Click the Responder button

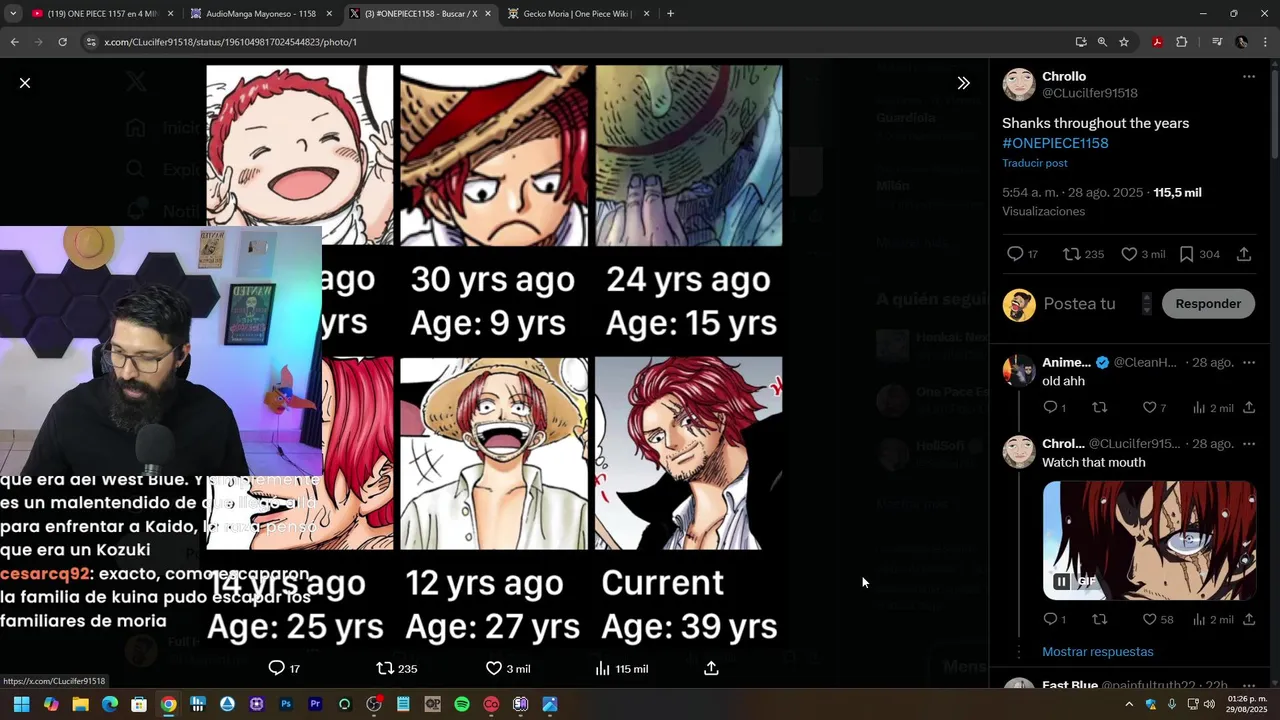point(1208,304)
